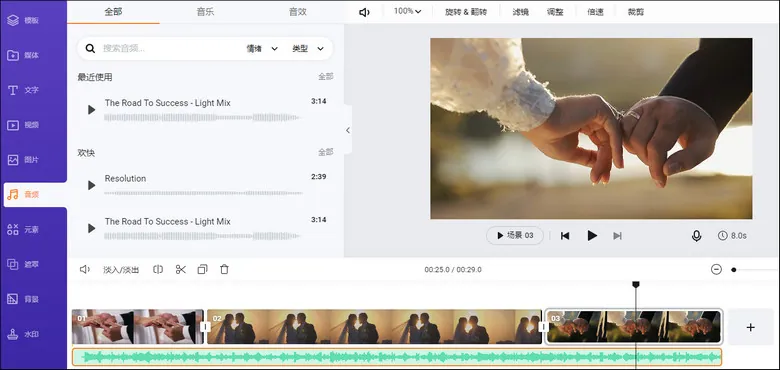Open the 模板 templates sidebar item

pyautogui.click(x=23, y=20)
